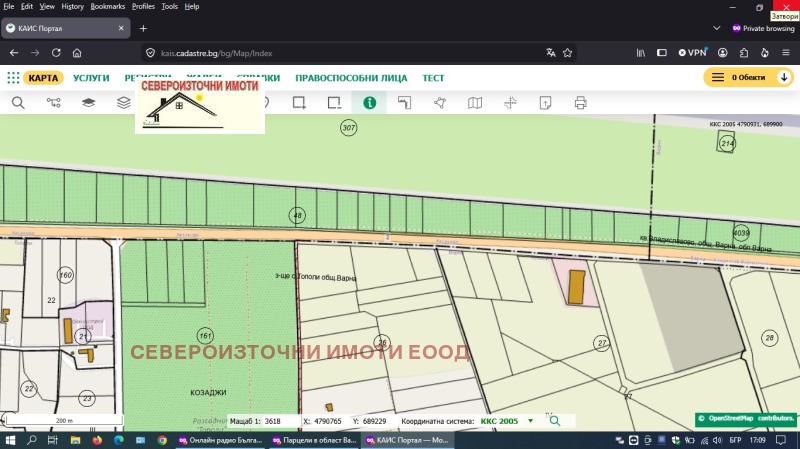The image size is (800, 449).
Task: Select the crosshair coordinate tool
Action: [x=510, y=103]
